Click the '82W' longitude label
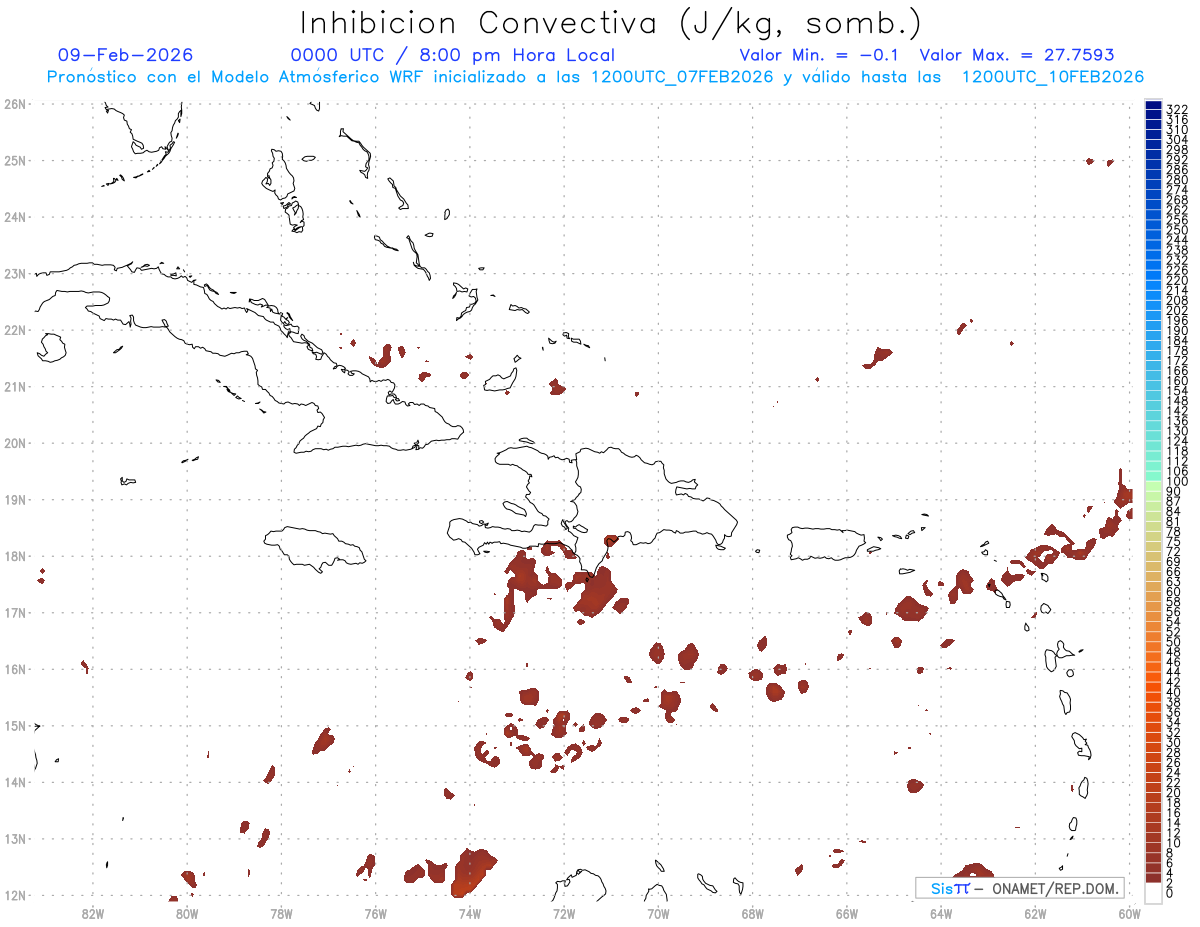 coord(93,912)
